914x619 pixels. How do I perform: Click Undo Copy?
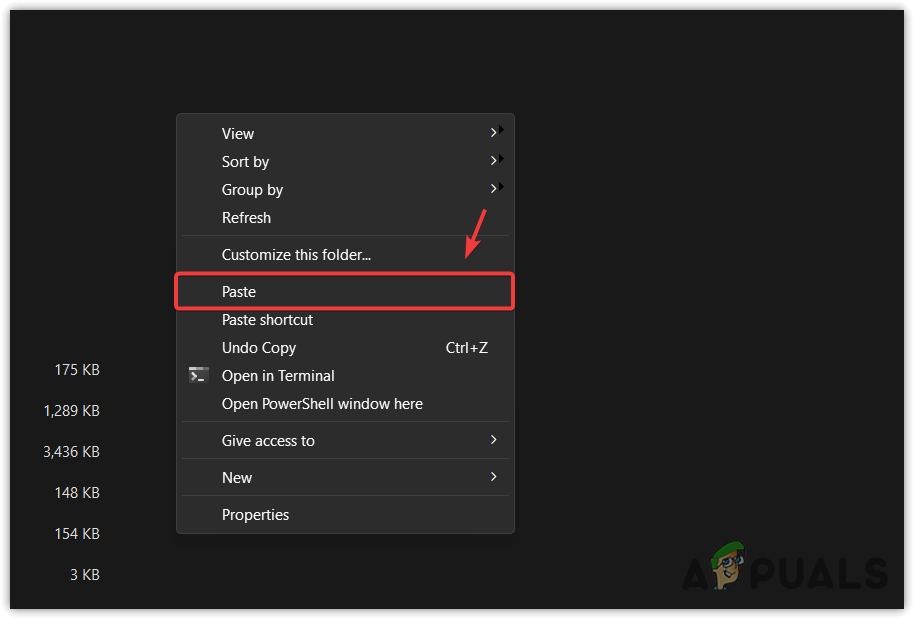[x=259, y=347]
